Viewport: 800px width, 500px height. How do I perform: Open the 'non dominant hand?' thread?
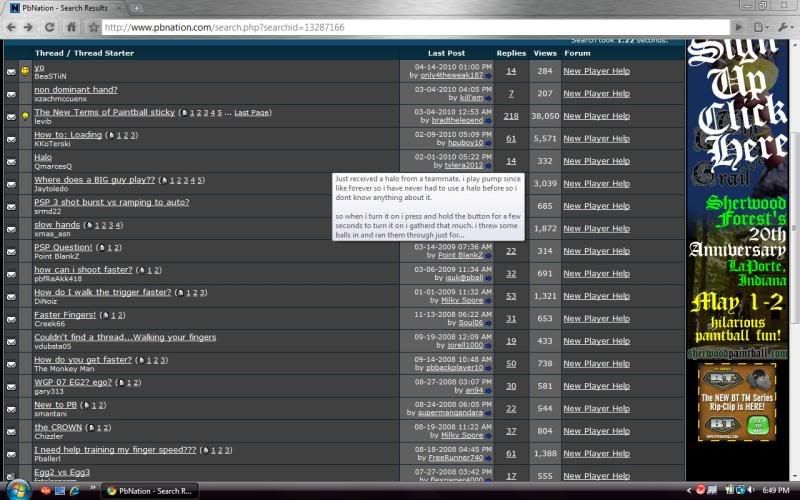coord(76,90)
